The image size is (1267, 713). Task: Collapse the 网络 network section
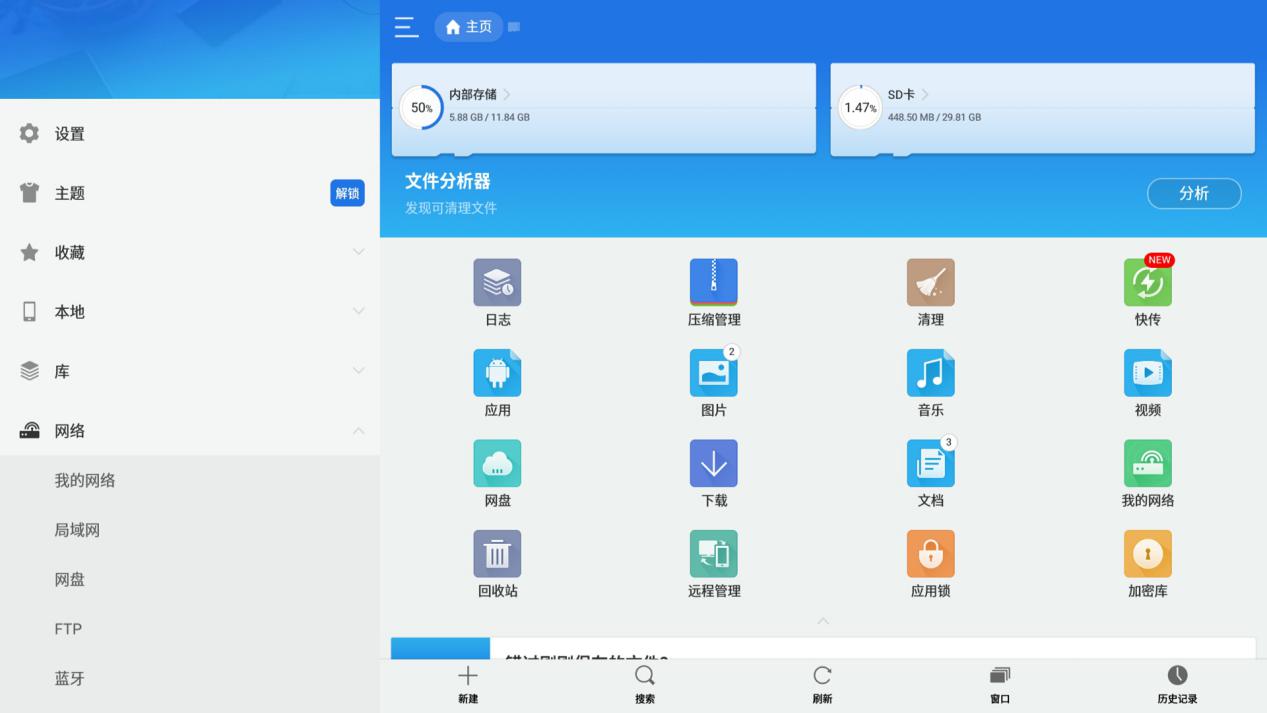pyautogui.click(x=190, y=431)
